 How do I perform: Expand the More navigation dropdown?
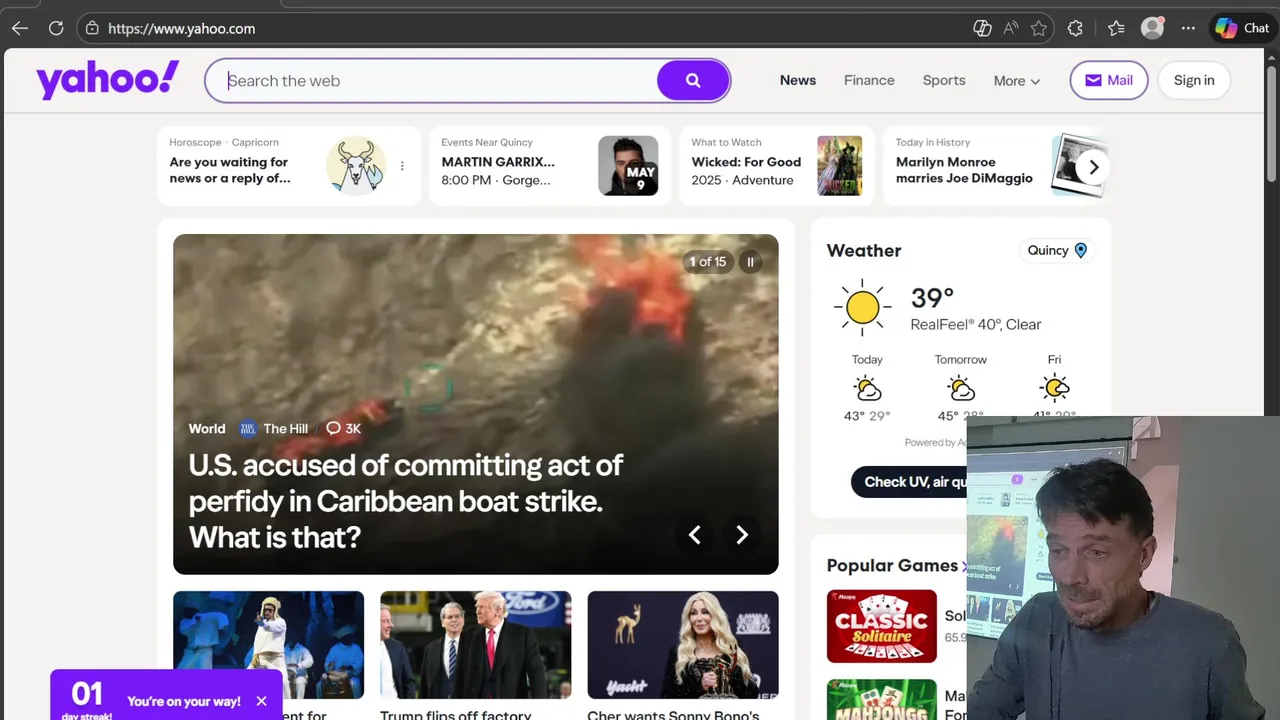pos(1017,81)
